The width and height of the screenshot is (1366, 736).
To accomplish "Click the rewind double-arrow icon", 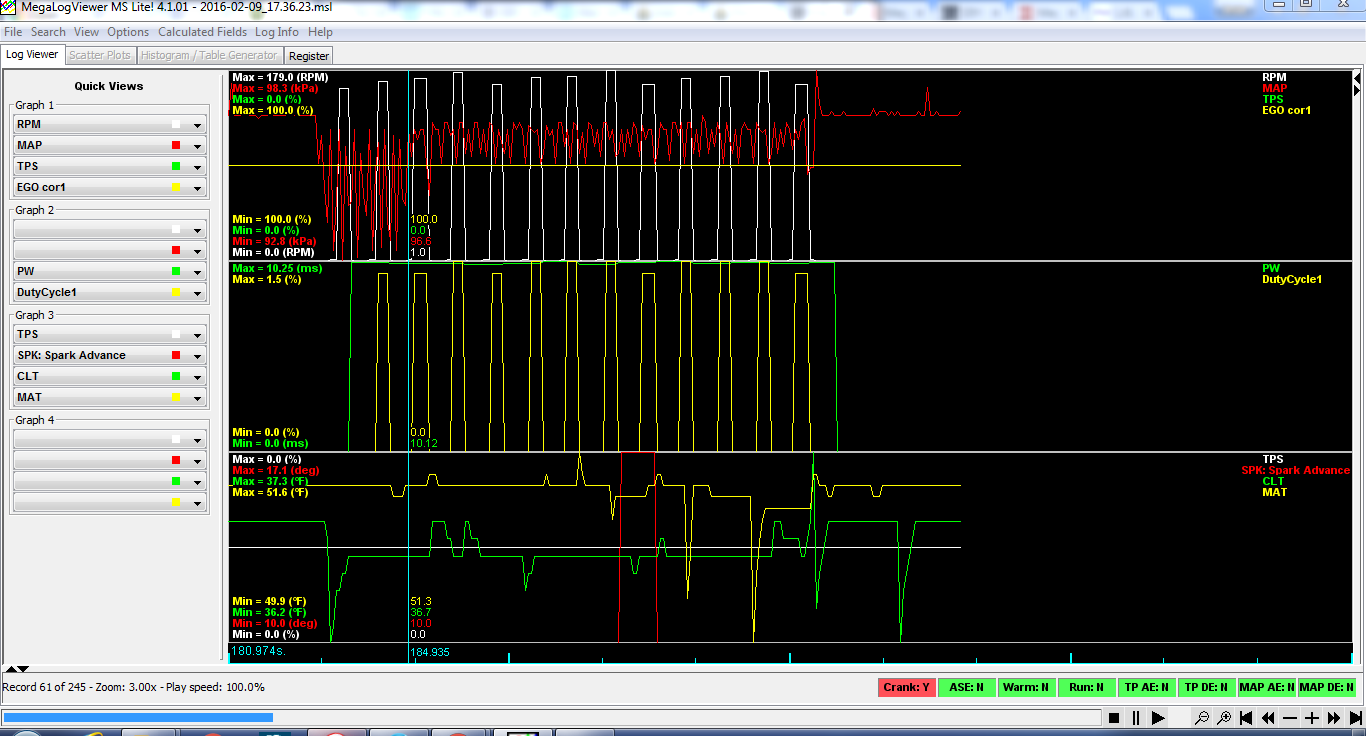I will click(x=1268, y=717).
